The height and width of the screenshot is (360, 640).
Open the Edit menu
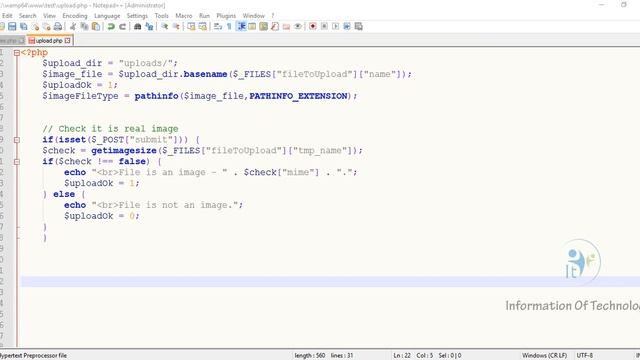7,16
